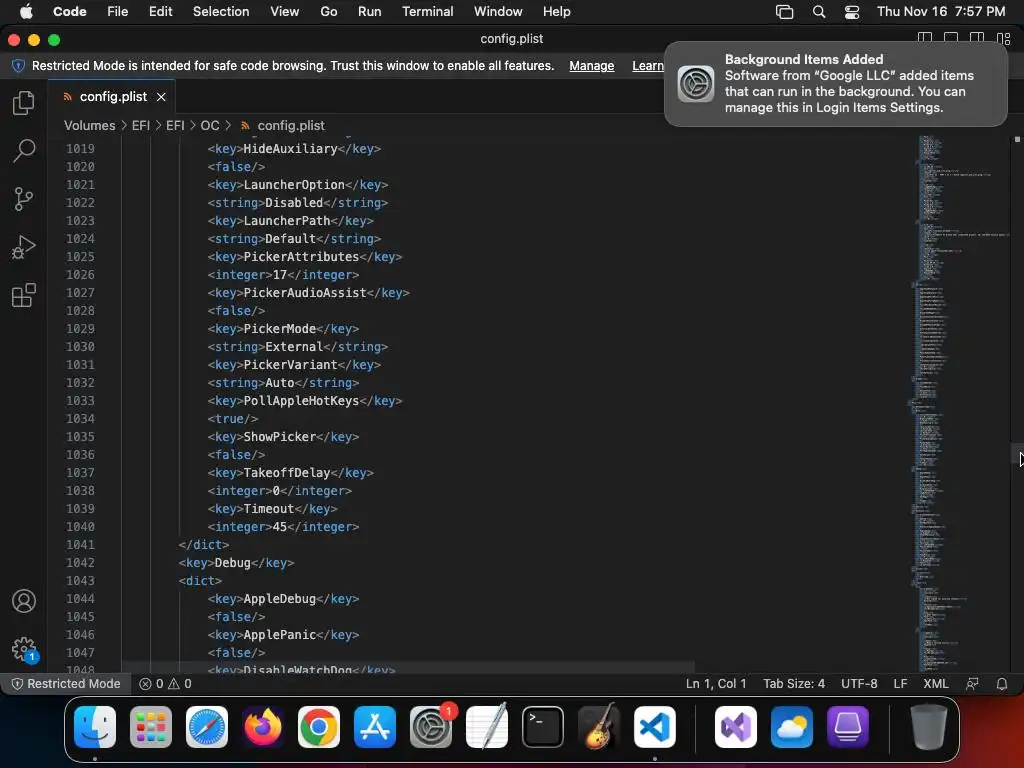Open App Store from the Dock
The height and width of the screenshot is (768, 1024).
[375, 727]
